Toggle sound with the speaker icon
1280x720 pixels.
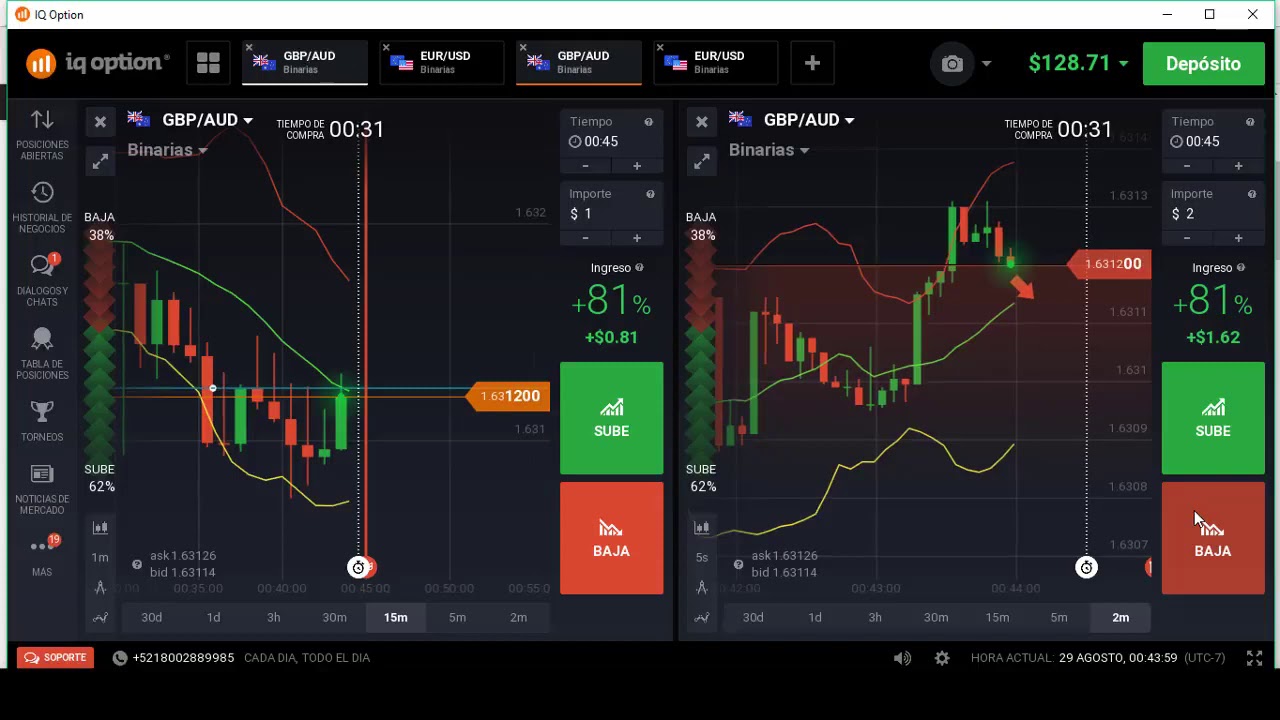pyautogui.click(x=902, y=658)
